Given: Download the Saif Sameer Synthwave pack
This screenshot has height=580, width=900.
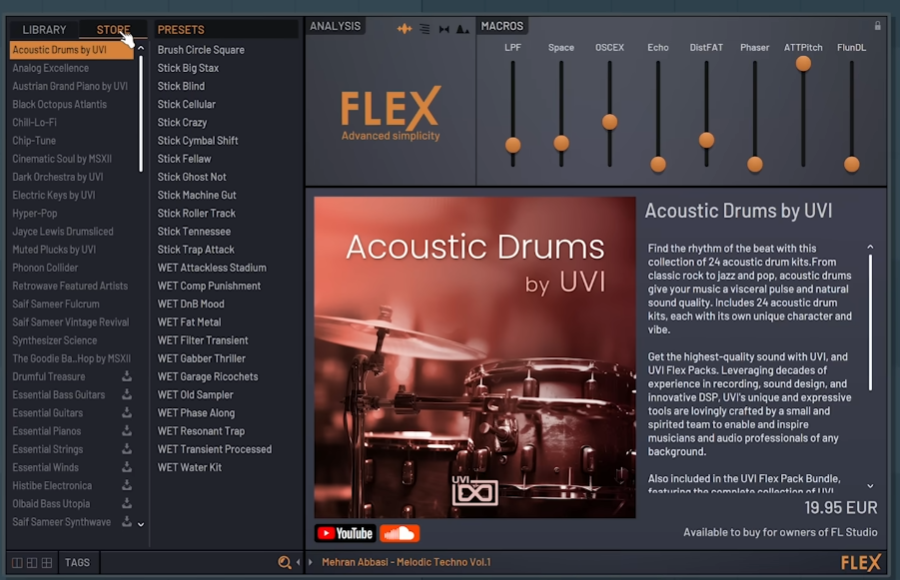Looking at the screenshot, I should pos(127,521).
